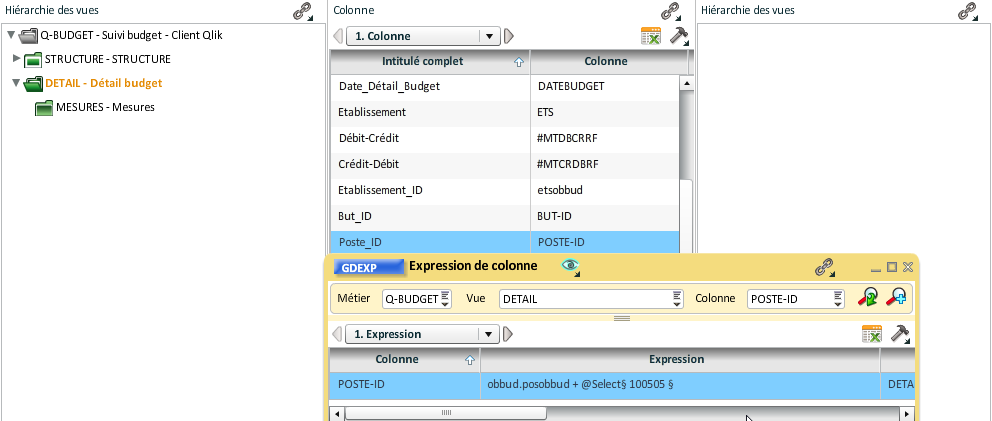
Task: Expand the STRUCTURE - STRUCTURE node
Action: pos(17,59)
